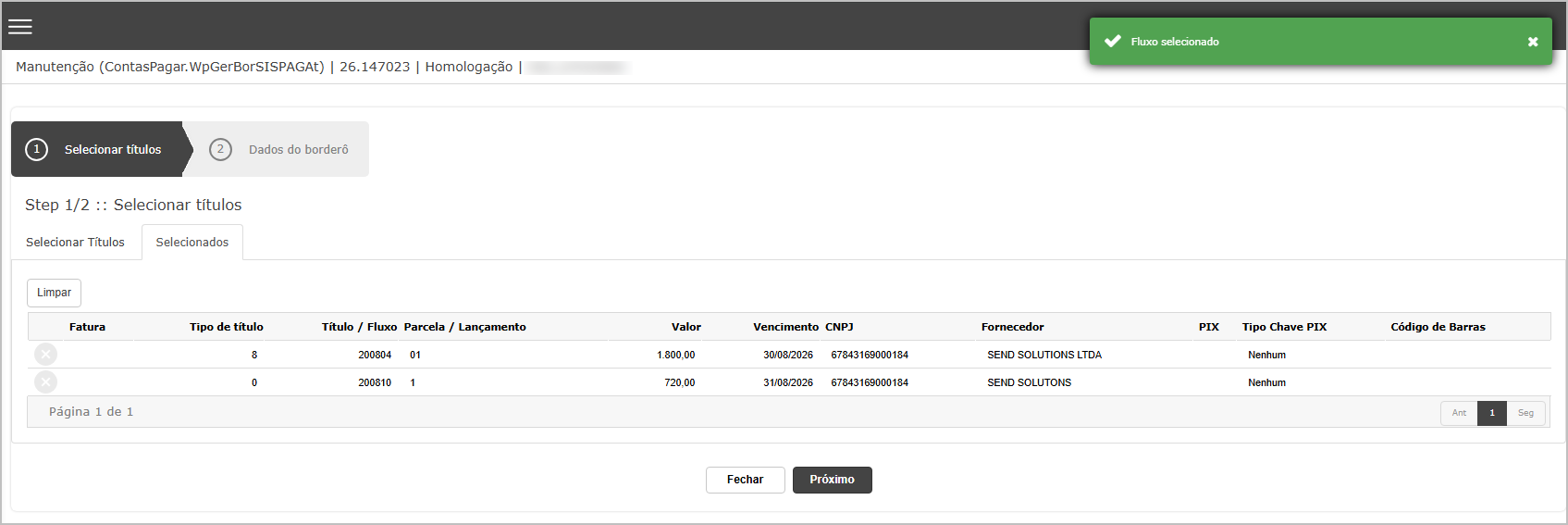The height and width of the screenshot is (525, 1568).
Task: Click the Parcela / Lançamento column header
Action: pos(464,327)
